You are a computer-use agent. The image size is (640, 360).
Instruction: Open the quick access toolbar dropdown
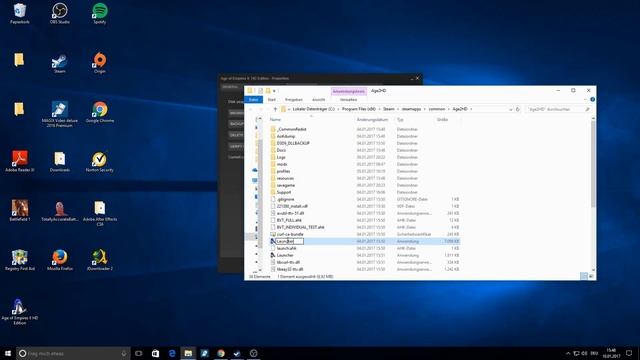tap(274, 91)
